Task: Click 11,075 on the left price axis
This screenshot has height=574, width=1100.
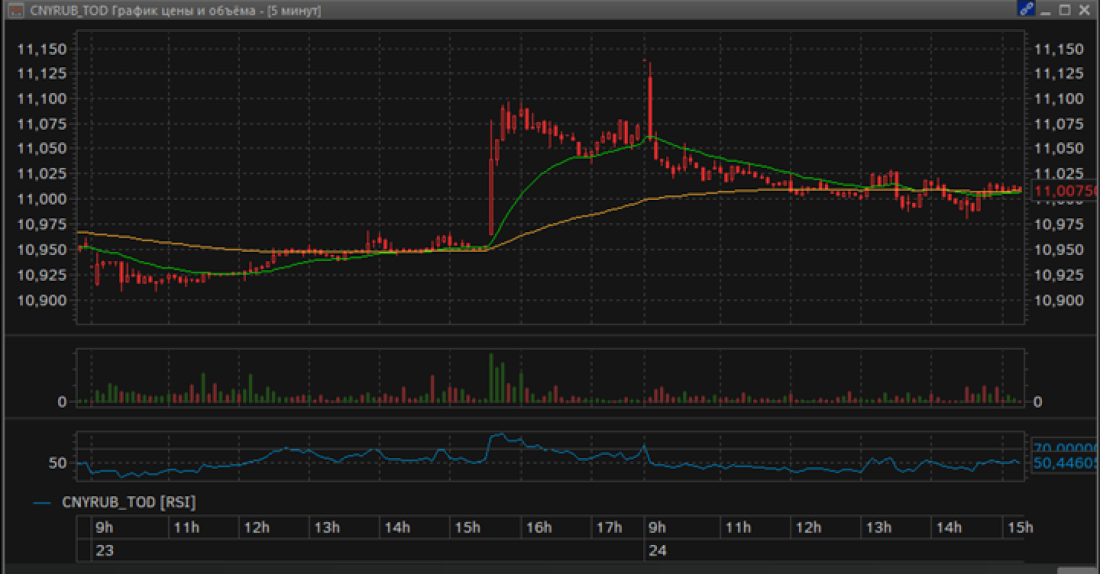Action: (42, 124)
